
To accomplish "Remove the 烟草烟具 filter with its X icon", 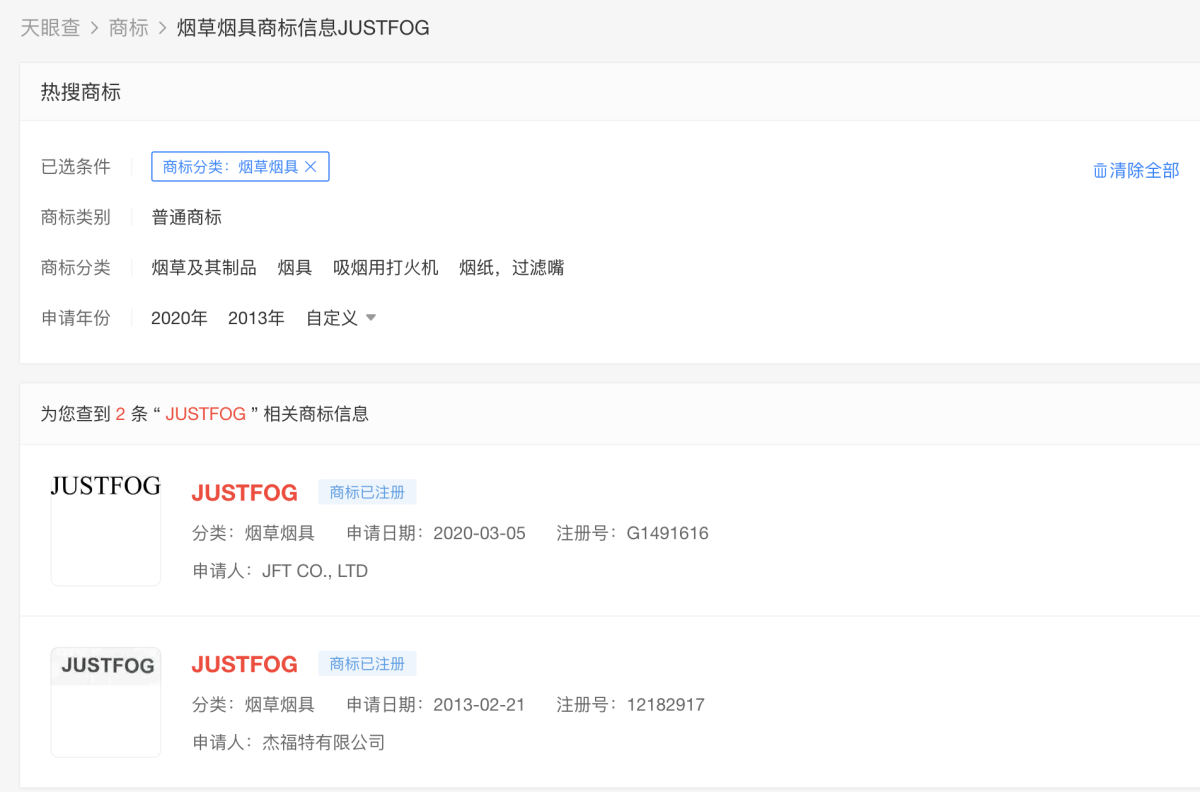I will [310, 167].
